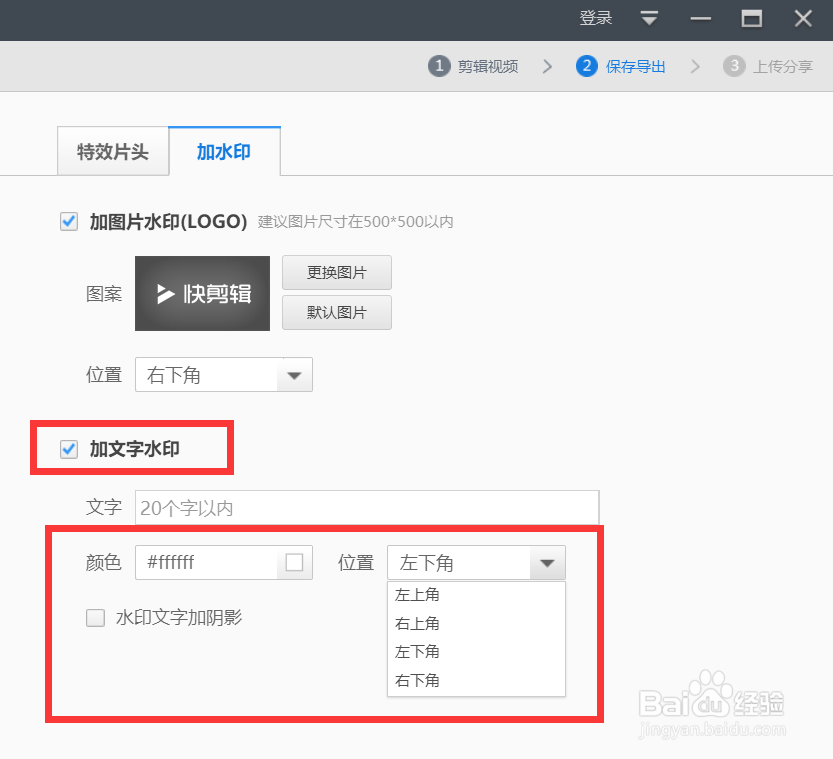
Task: Click the 快剪辑 logo watermark preview
Action: click(202, 293)
